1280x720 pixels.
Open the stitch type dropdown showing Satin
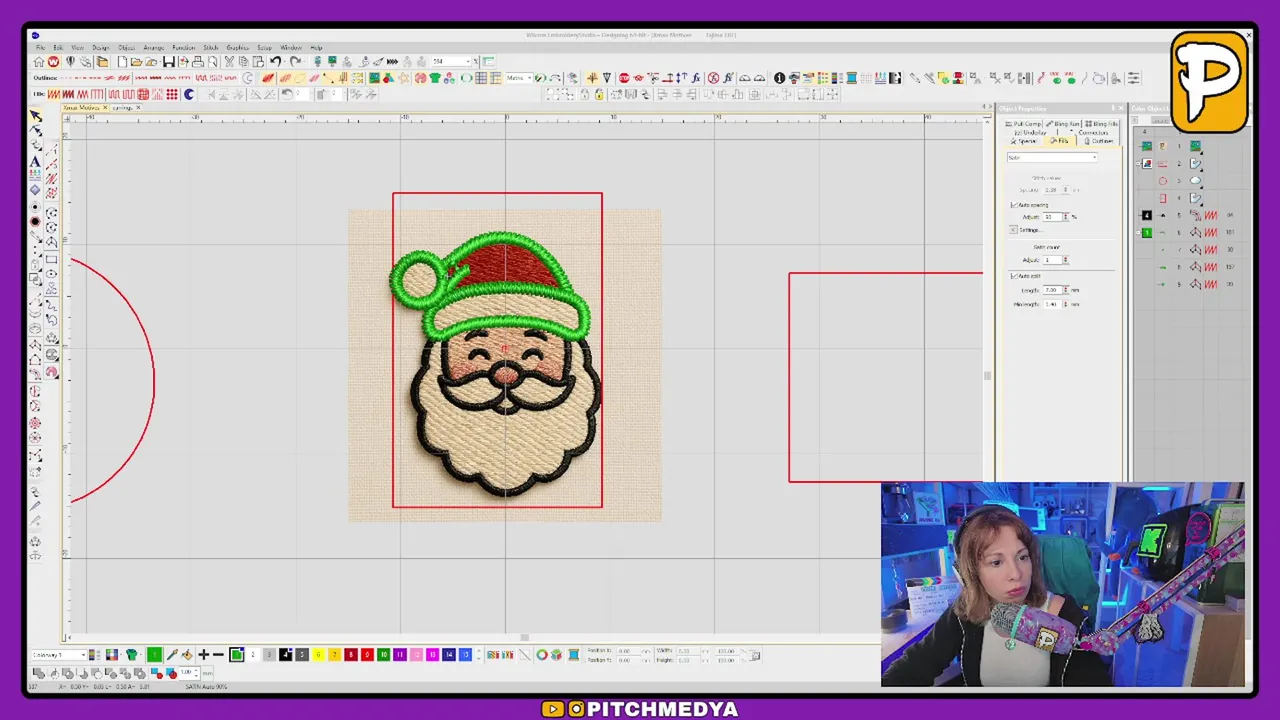pos(1052,158)
